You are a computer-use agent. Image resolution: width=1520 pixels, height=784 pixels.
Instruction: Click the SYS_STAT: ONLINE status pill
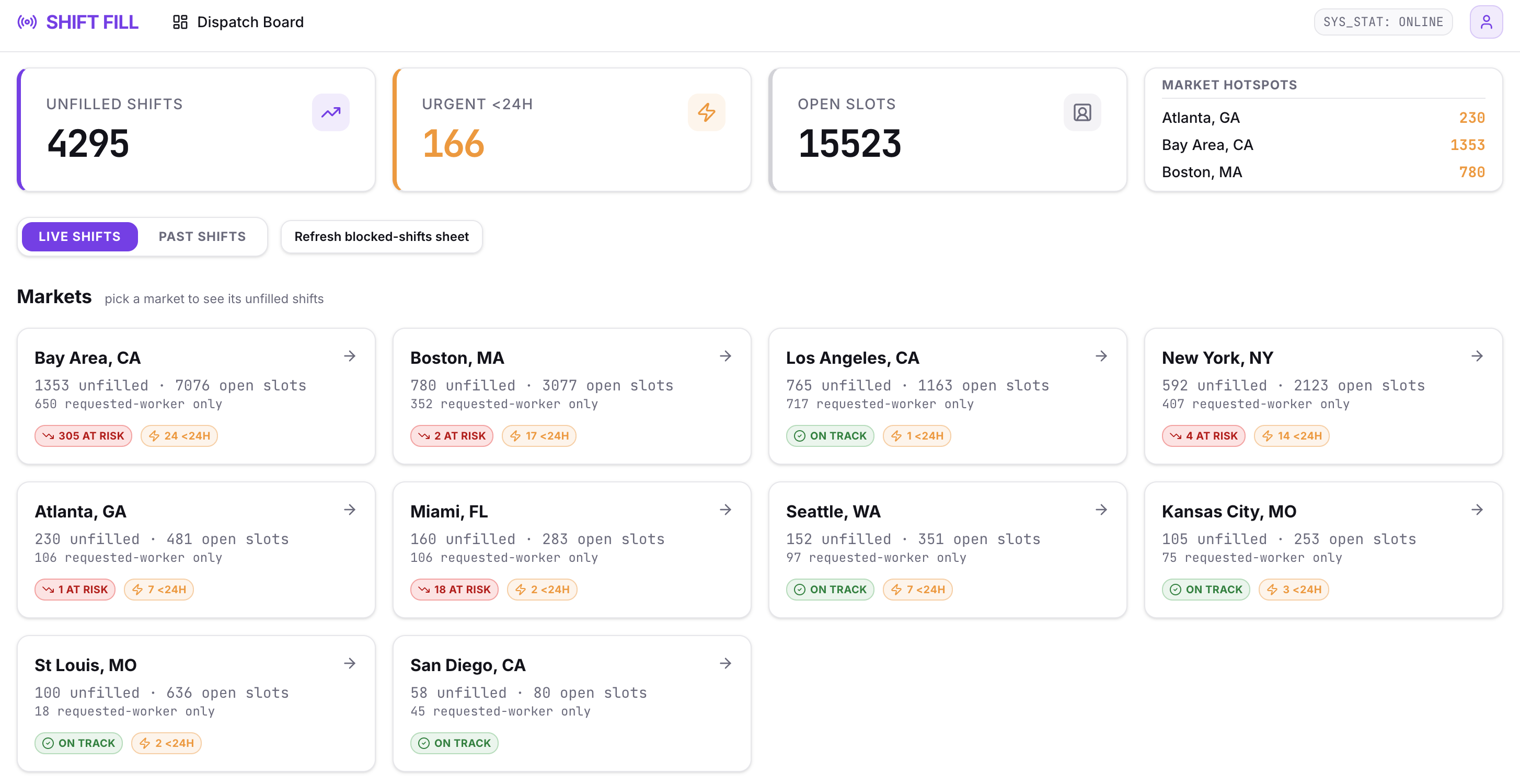click(x=1383, y=22)
